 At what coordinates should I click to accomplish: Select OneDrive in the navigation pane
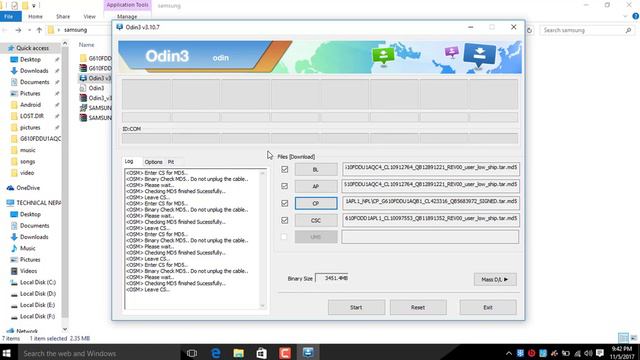pos(28,188)
